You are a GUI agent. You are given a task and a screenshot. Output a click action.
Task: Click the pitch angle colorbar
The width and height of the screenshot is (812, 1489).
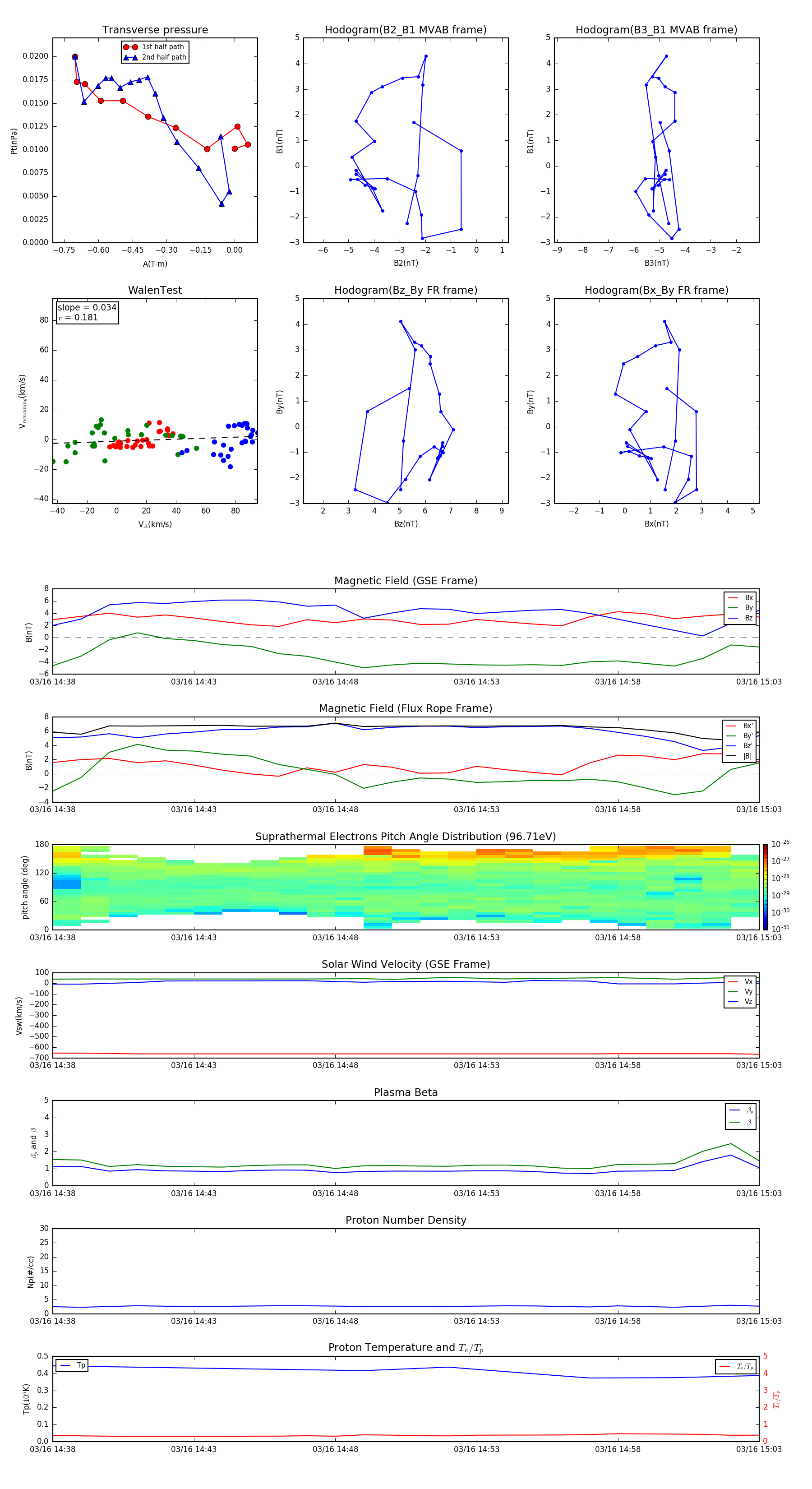[765, 887]
